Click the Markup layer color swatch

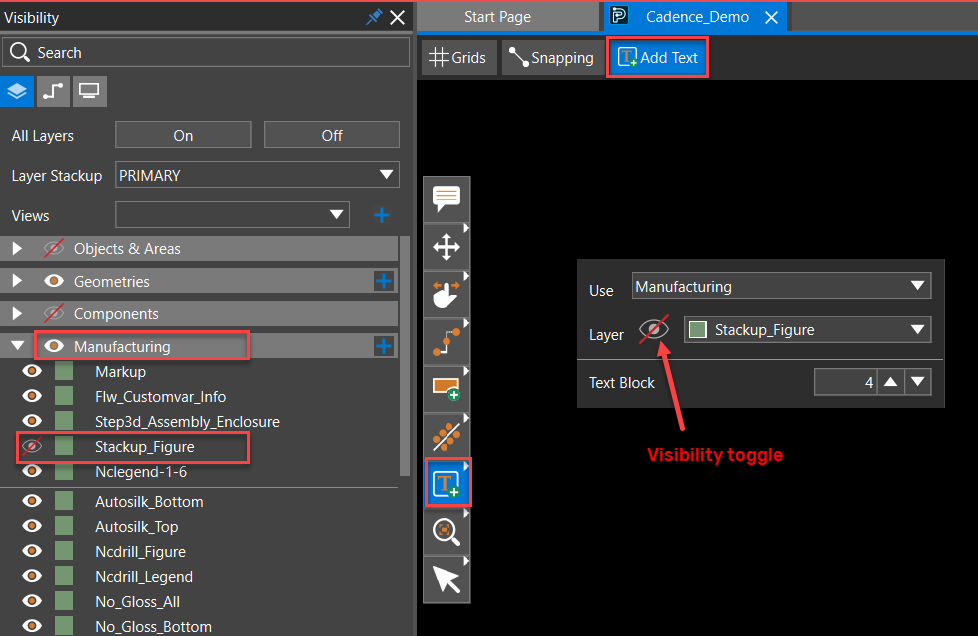[64, 372]
